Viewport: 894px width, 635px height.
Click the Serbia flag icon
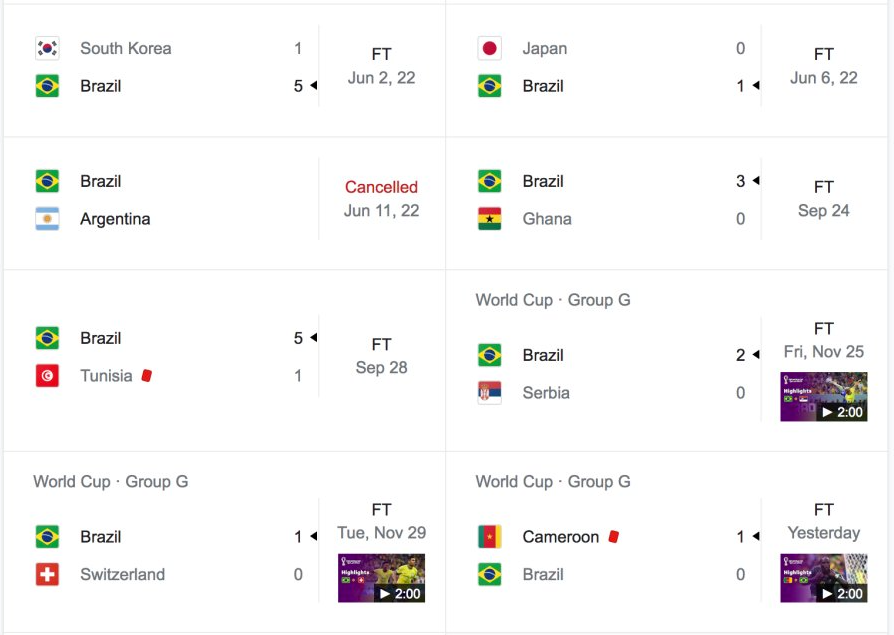[489, 393]
